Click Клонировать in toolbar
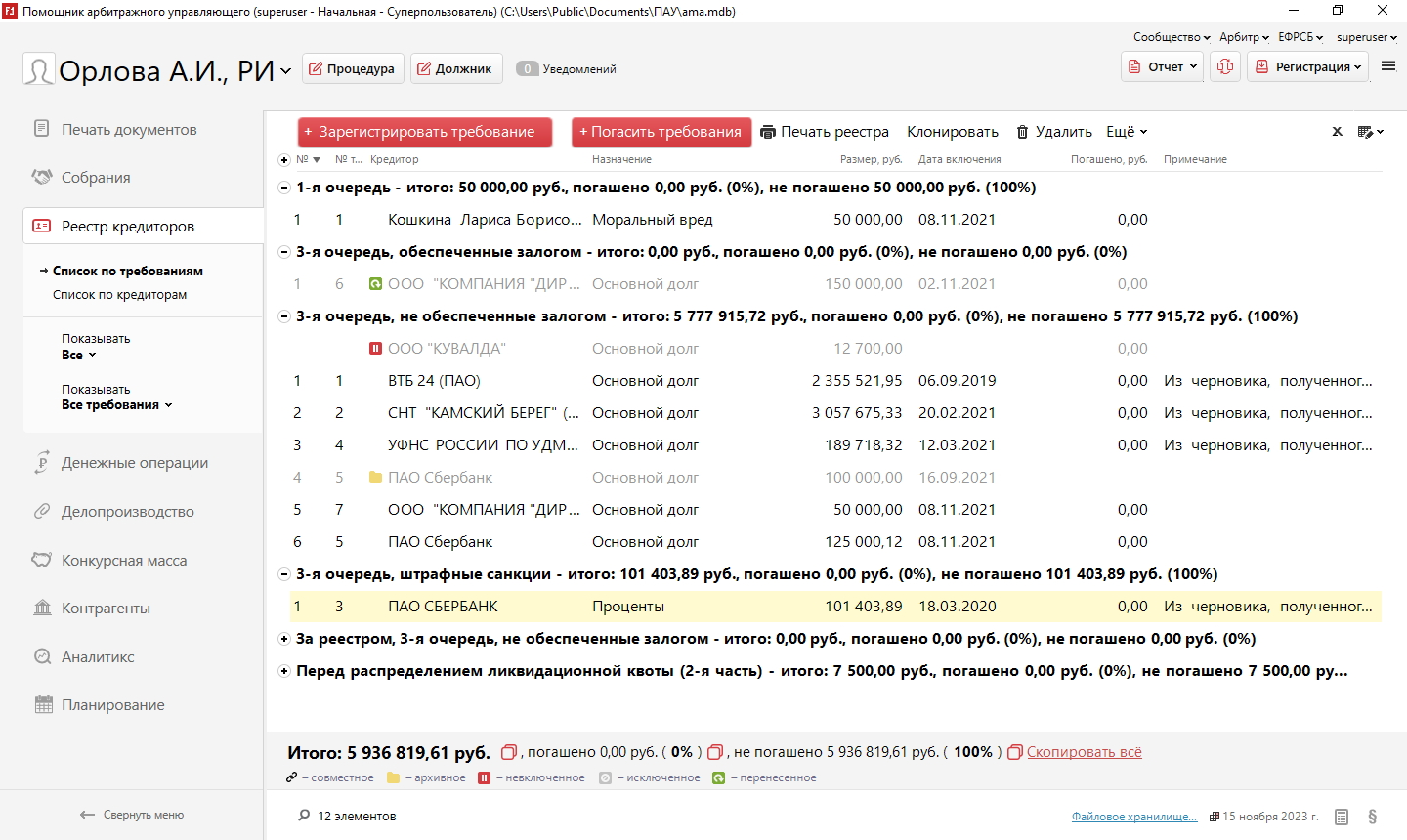This screenshot has height=840, width=1407. point(952,131)
